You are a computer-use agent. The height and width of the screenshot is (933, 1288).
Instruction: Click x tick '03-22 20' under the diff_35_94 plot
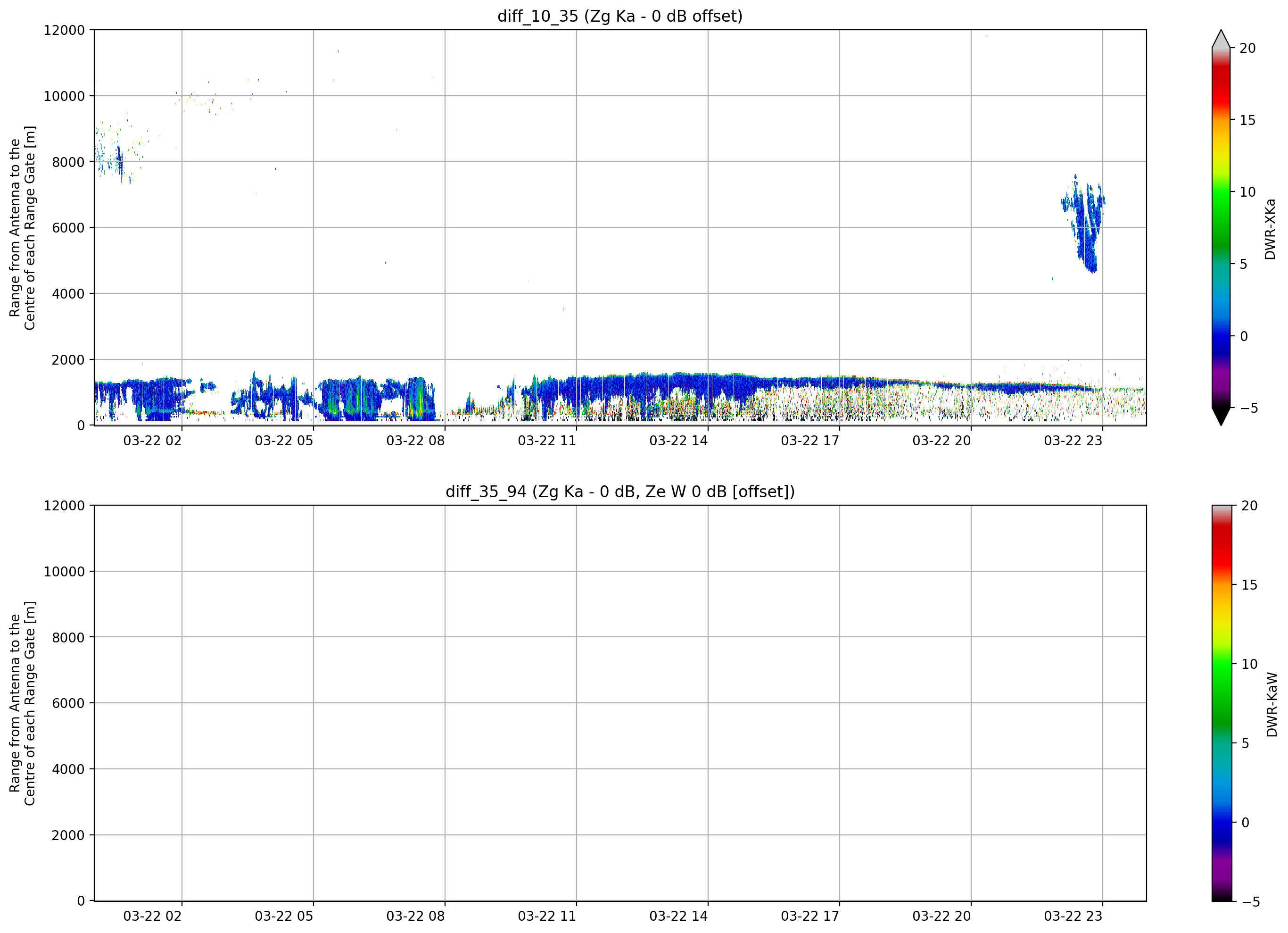[x=941, y=916]
